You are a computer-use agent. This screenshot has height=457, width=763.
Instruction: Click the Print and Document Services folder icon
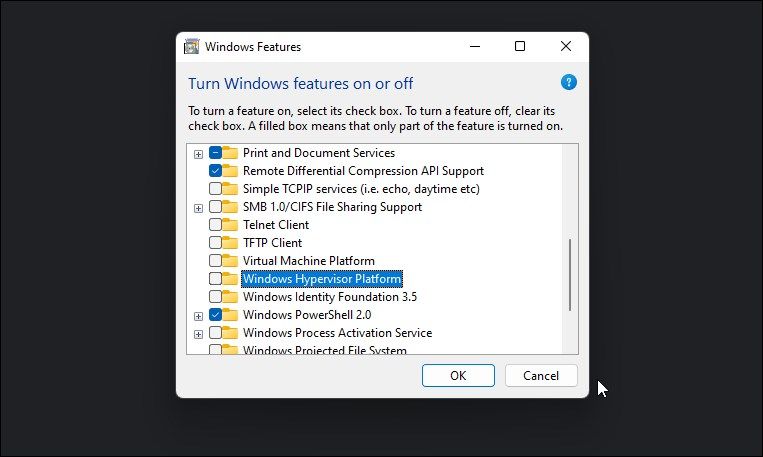230,153
